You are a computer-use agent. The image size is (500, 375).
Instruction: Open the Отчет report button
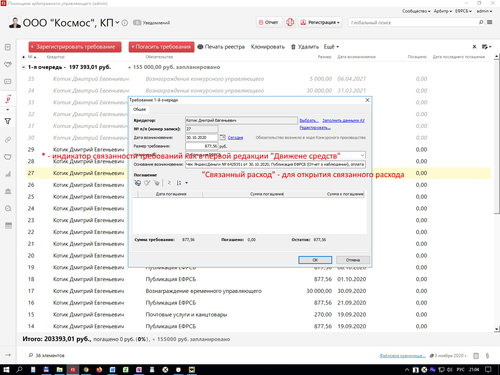pos(269,22)
